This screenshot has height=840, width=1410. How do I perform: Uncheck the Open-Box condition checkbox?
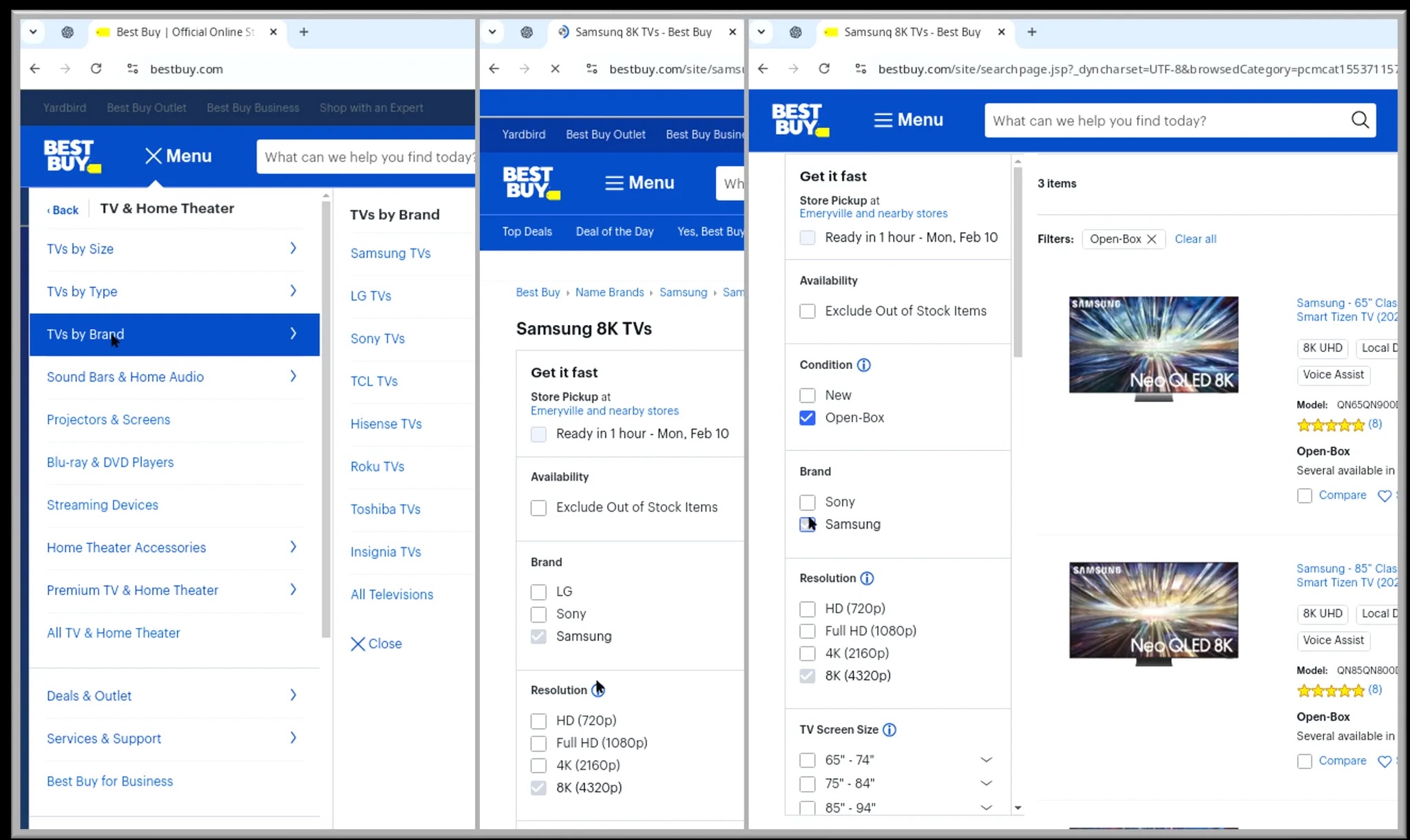coord(807,418)
